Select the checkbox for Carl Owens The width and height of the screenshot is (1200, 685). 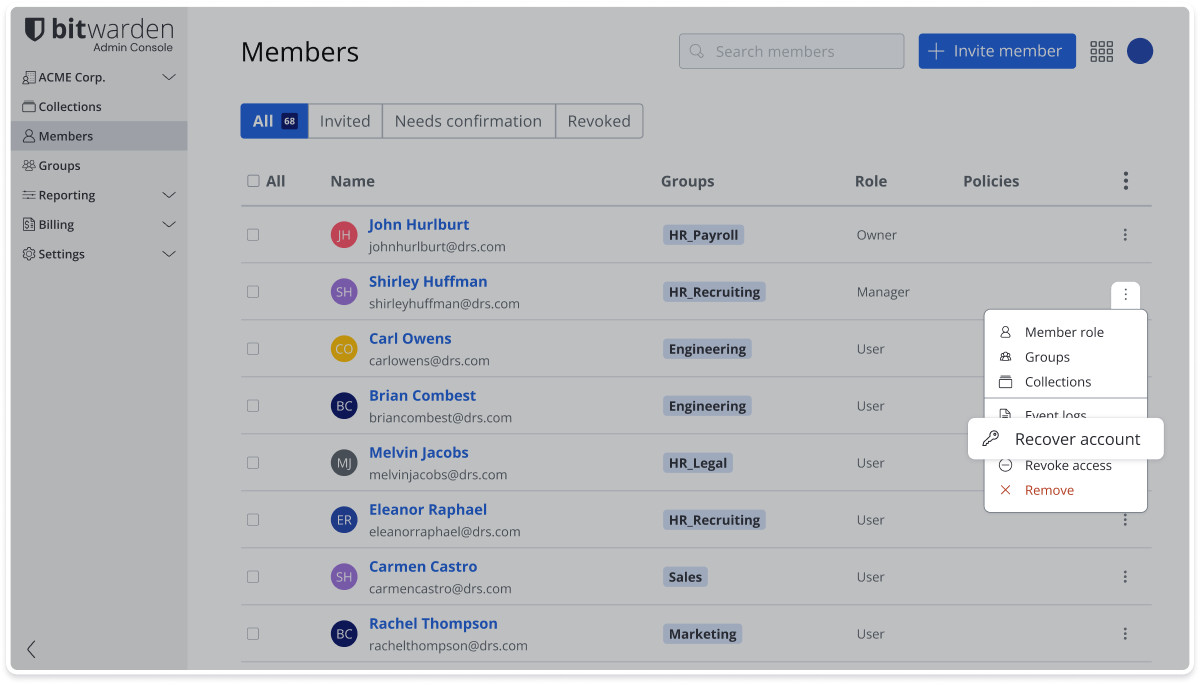click(x=253, y=349)
